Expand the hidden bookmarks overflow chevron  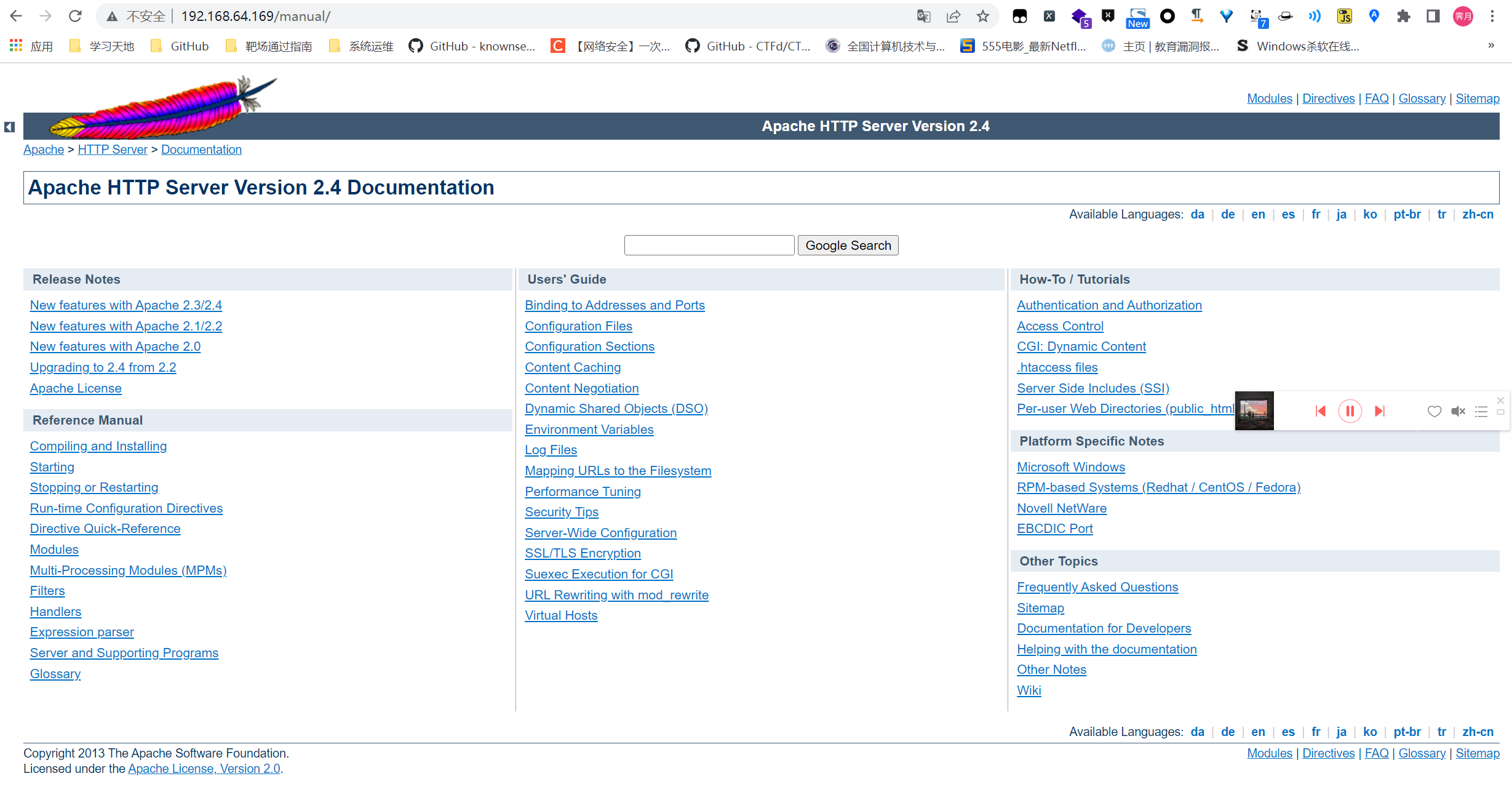(1490, 46)
